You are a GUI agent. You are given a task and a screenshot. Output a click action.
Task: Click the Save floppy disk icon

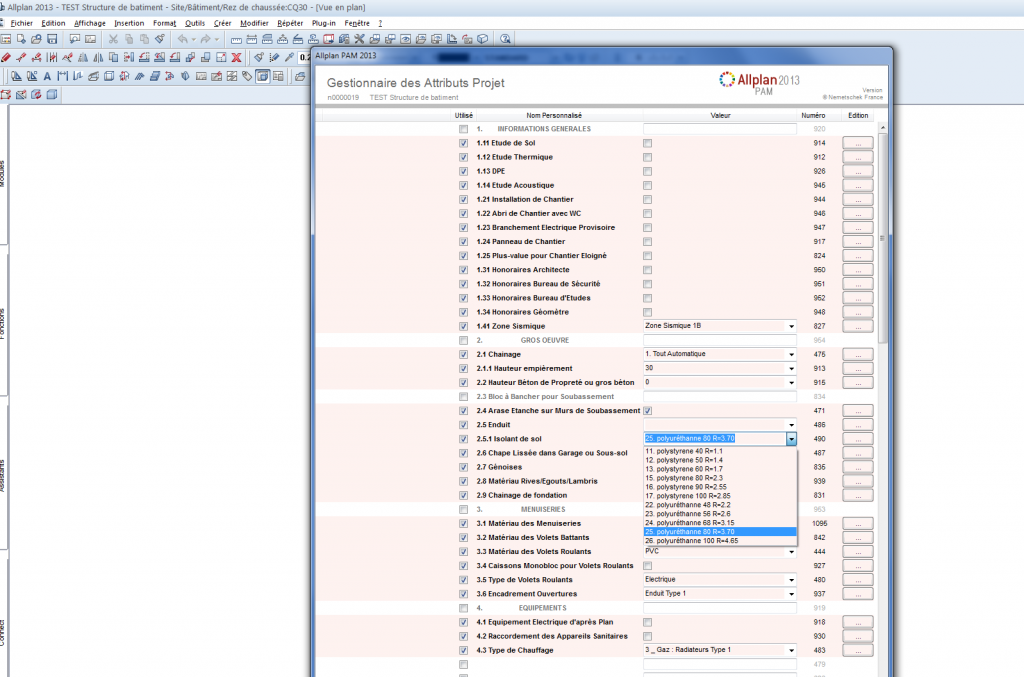click(52, 39)
